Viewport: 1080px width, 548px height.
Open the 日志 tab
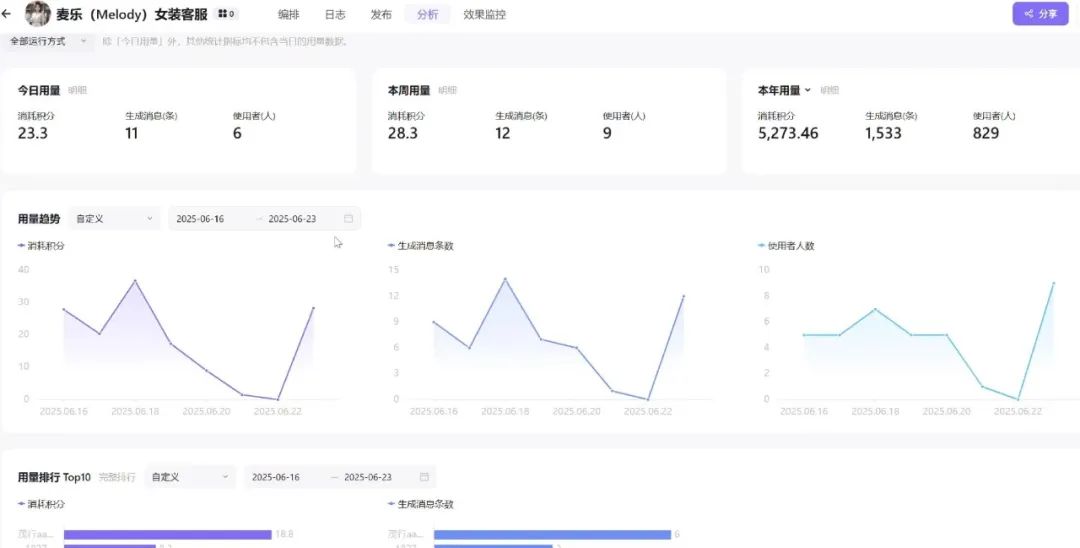pyautogui.click(x=335, y=14)
